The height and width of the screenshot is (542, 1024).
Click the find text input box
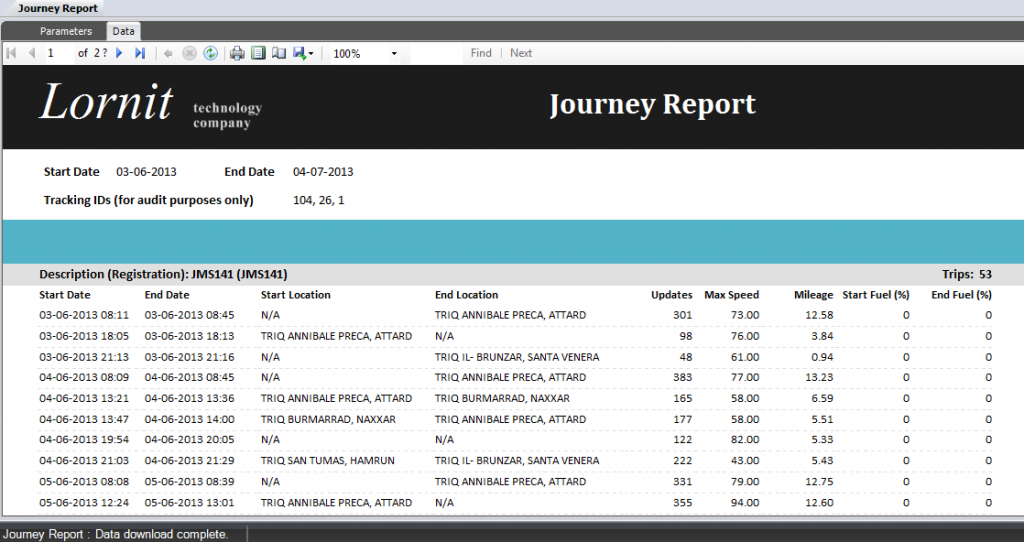[x=436, y=53]
